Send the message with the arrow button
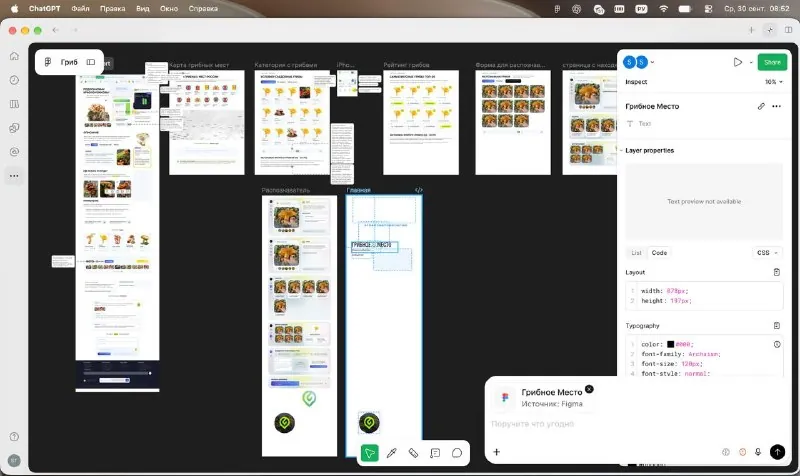The image size is (800, 476). (777, 452)
